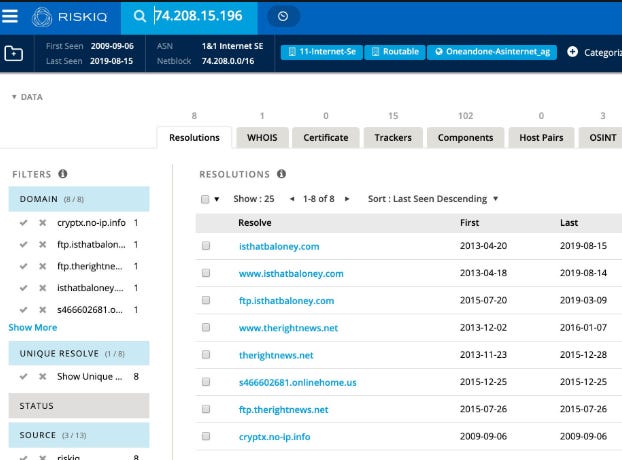Click the add-to-project folder icon
This screenshot has height=460, width=622.
coord(13,54)
